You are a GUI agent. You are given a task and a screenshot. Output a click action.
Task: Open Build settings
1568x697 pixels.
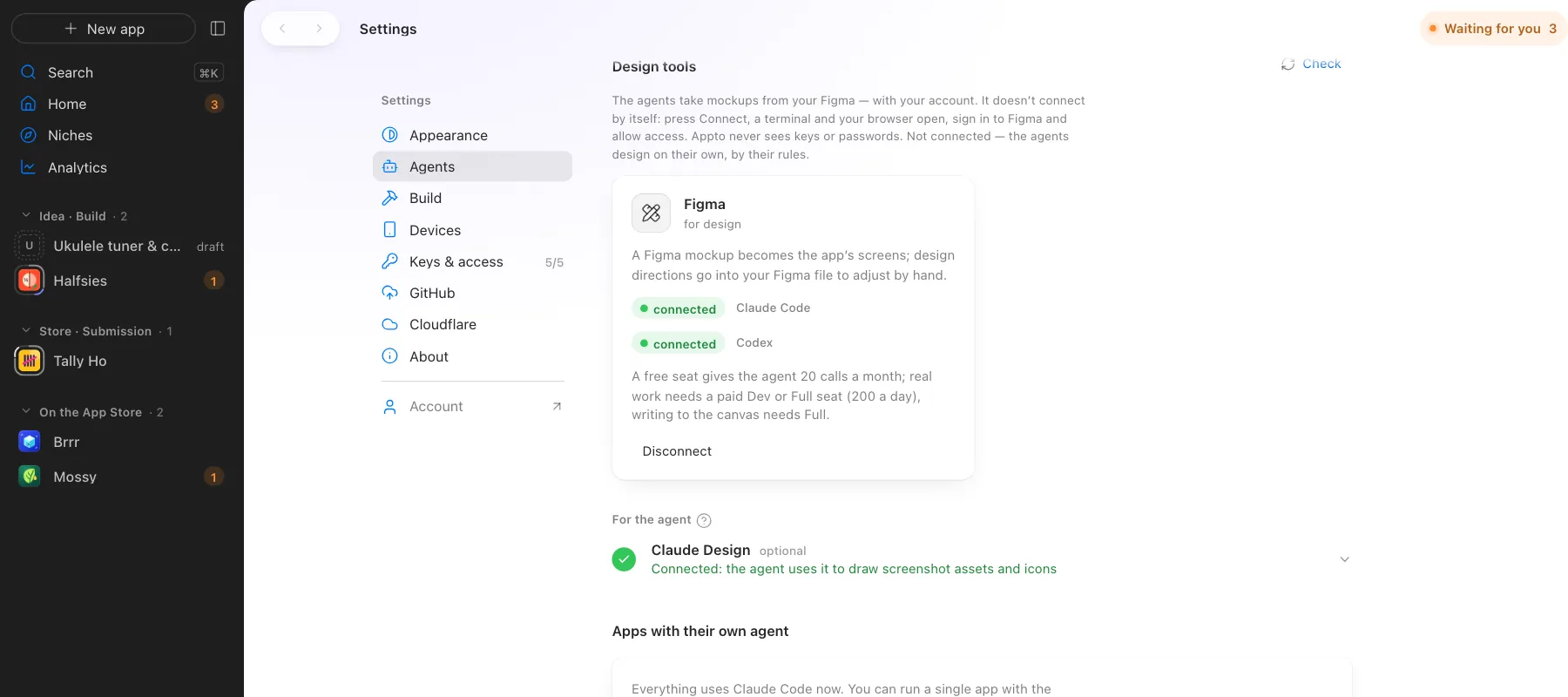[x=472, y=198]
